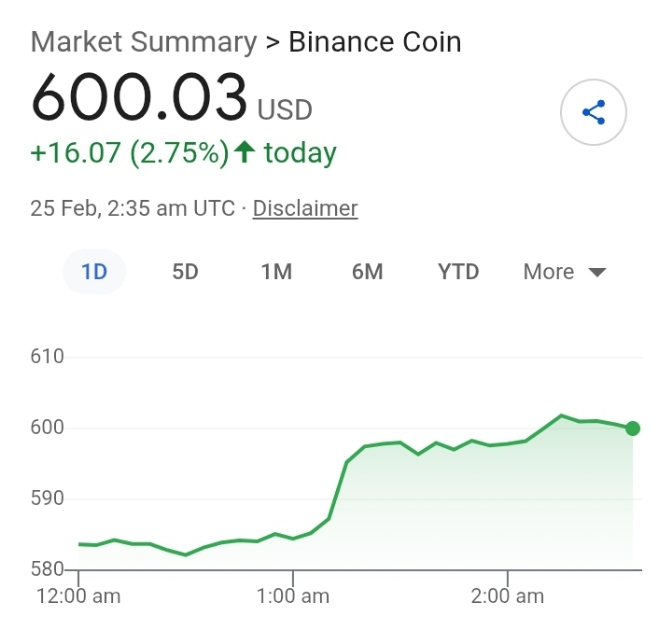This screenshot has width=672, height=624.
Task: Click the green current price dot
Action: (633, 428)
